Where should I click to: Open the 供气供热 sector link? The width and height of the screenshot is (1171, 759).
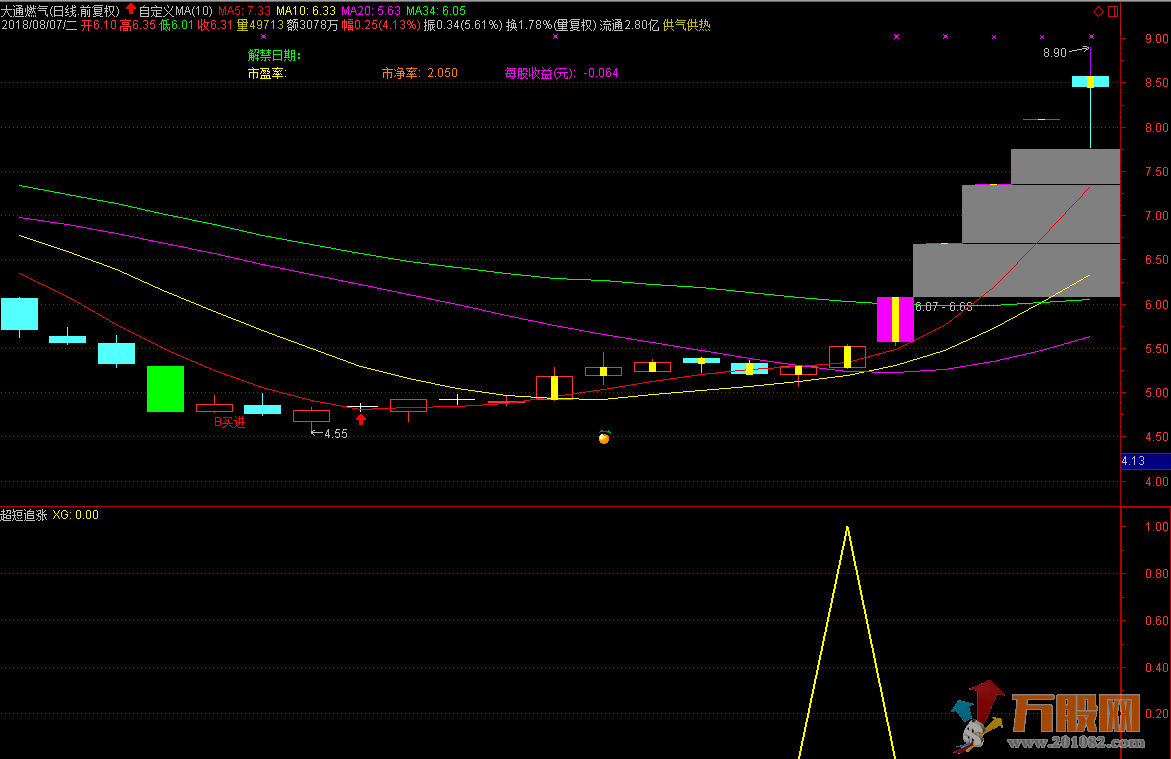point(686,25)
